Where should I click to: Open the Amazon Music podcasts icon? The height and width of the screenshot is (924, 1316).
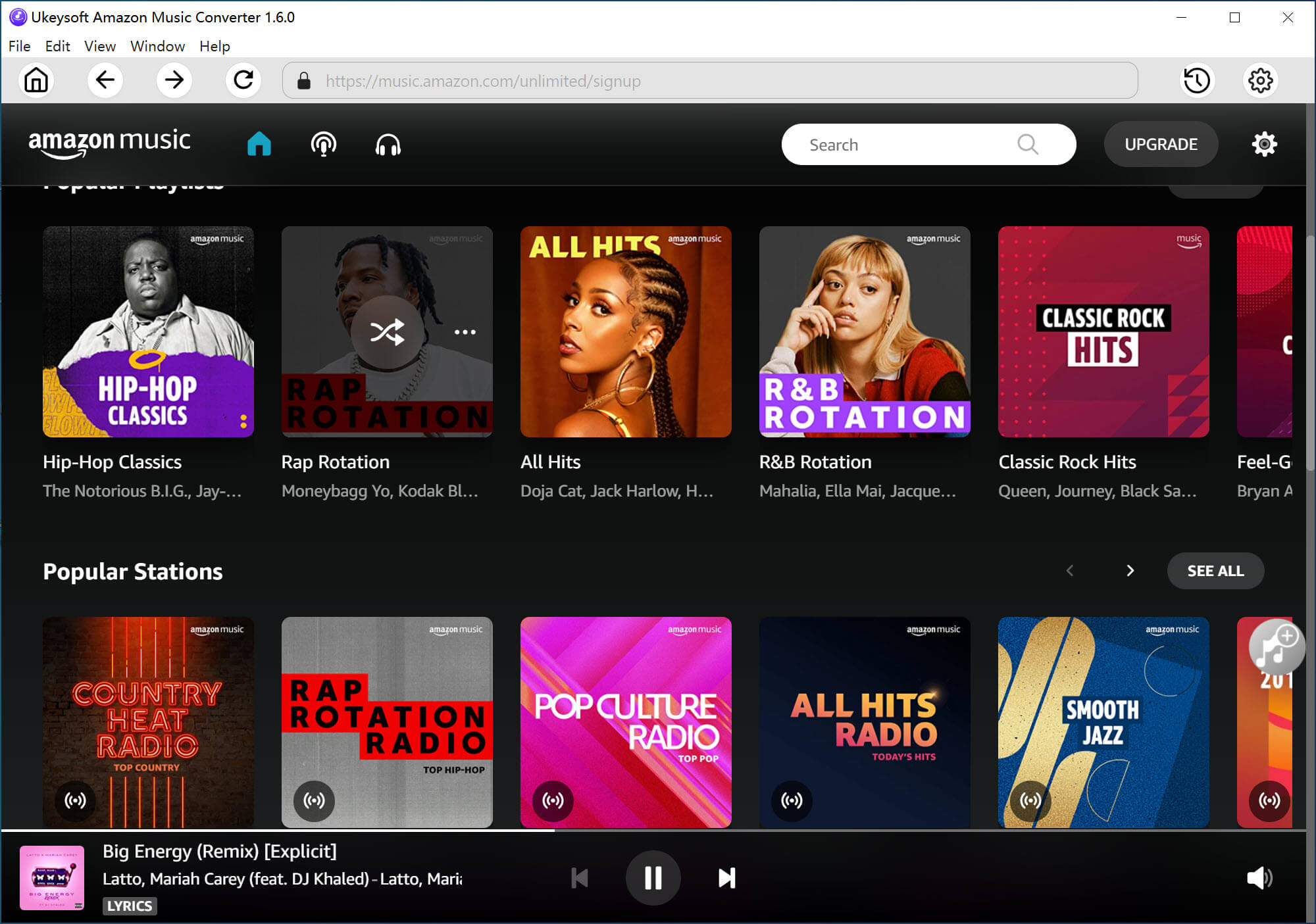323,144
